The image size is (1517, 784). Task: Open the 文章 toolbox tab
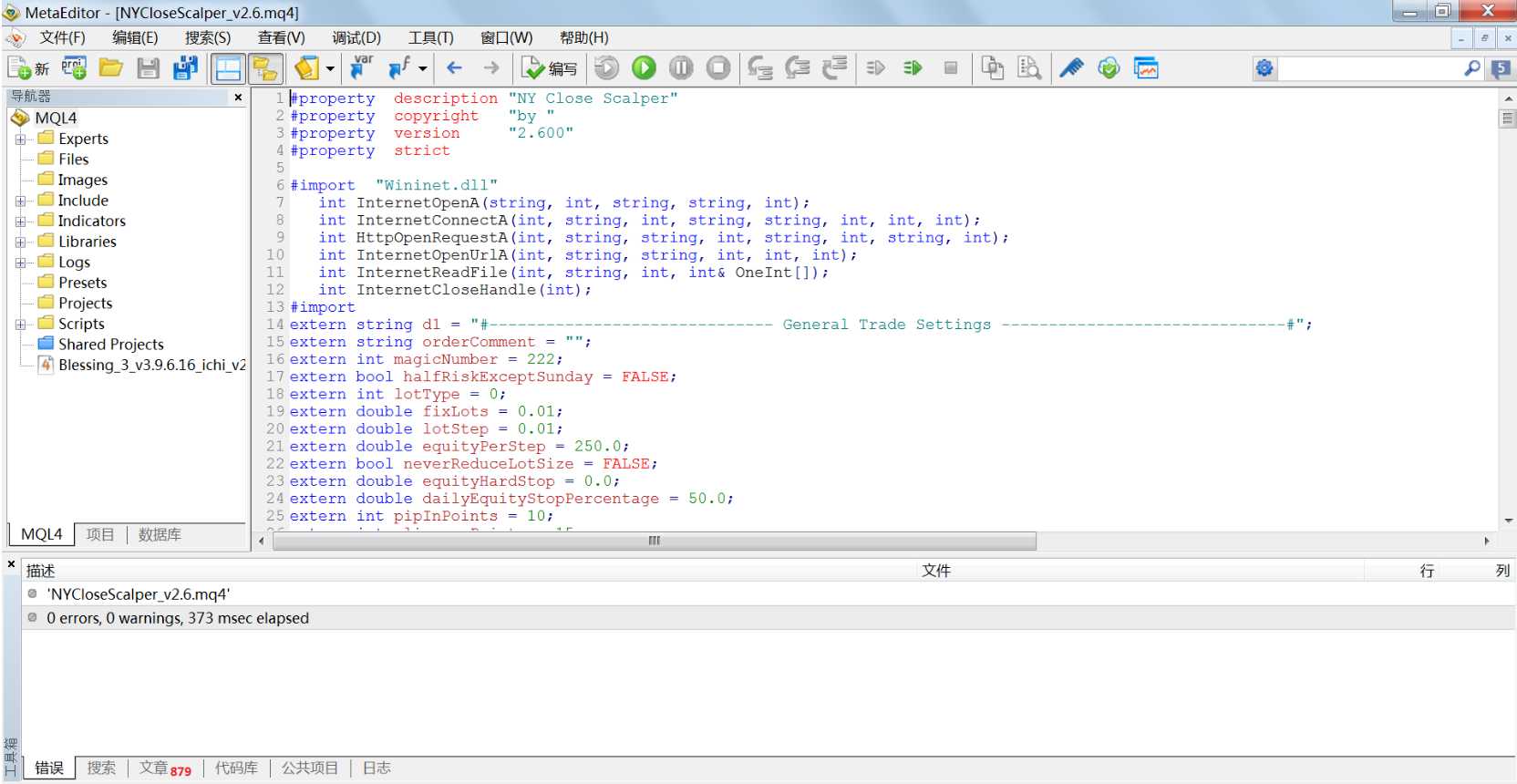pyautogui.click(x=165, y=769)
